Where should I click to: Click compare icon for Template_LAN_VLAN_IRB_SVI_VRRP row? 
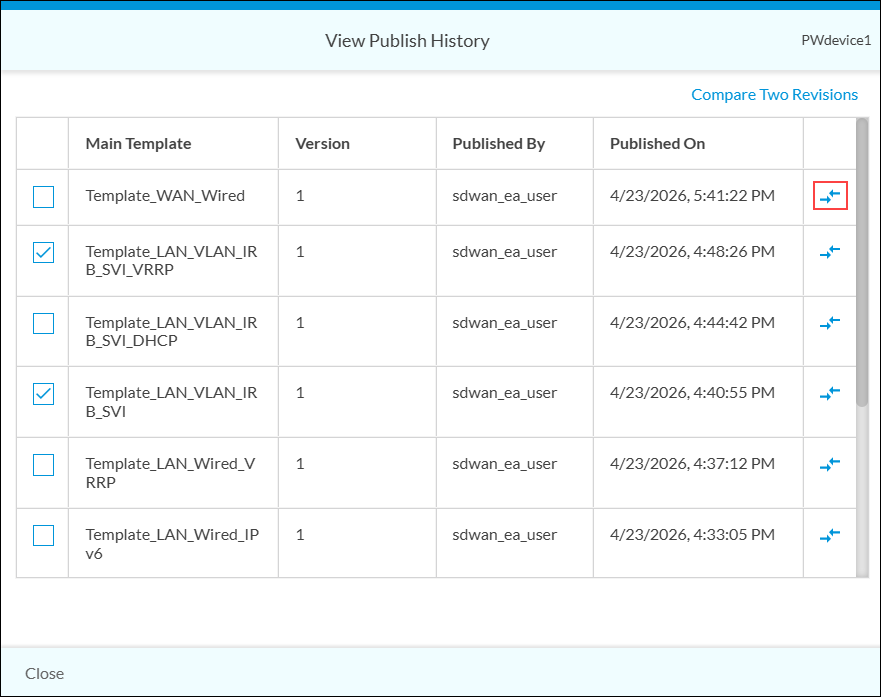(x=830, y=252)
